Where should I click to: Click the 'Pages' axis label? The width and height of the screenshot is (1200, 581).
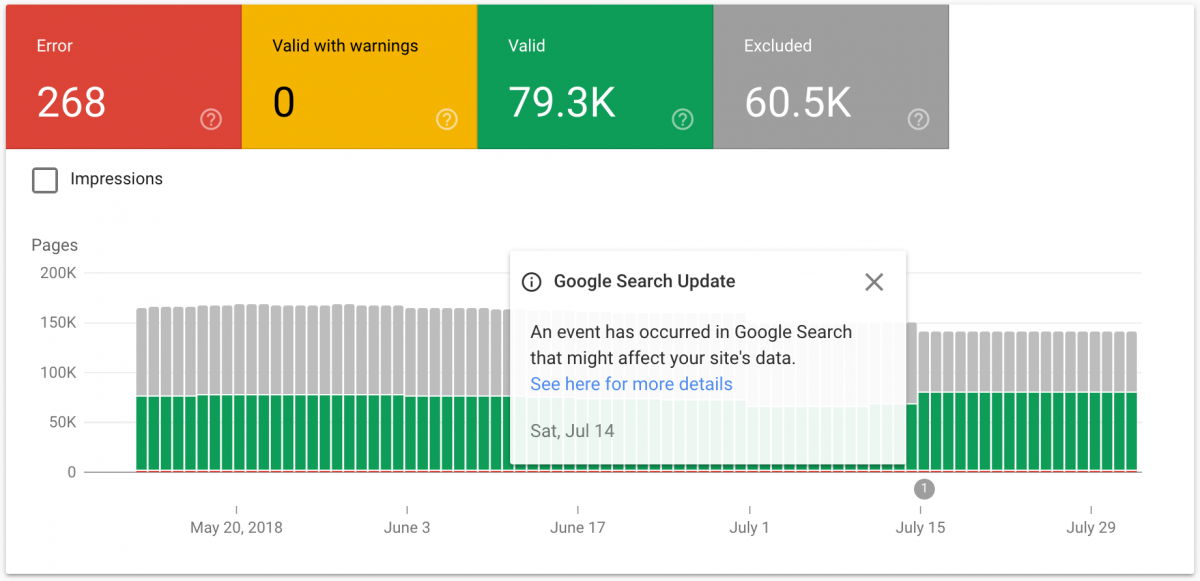point(54,245)
